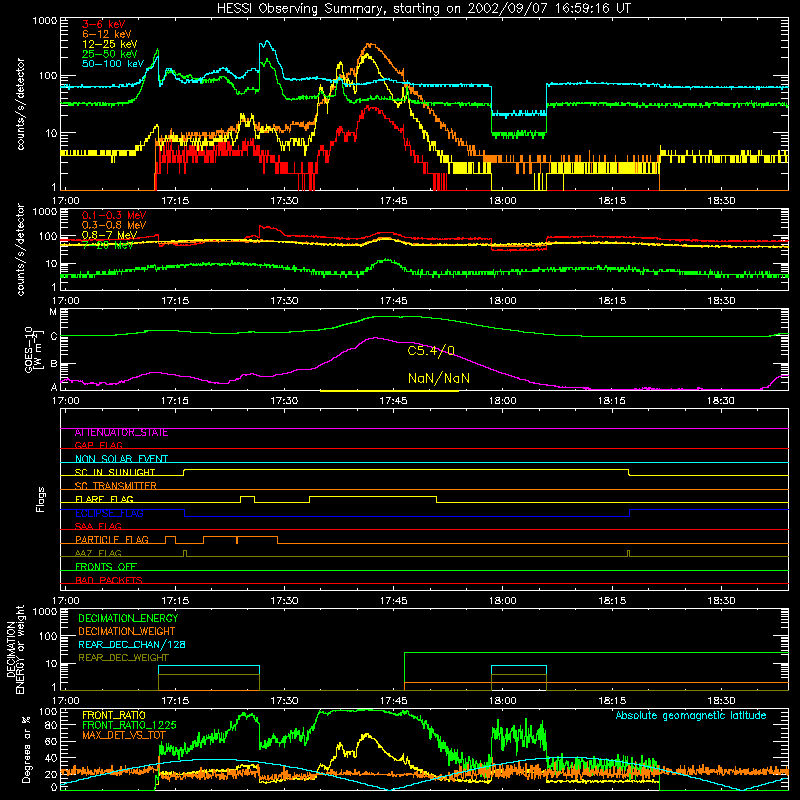Click the 18:15 tick label under decimation panel

tap(612, 701)
